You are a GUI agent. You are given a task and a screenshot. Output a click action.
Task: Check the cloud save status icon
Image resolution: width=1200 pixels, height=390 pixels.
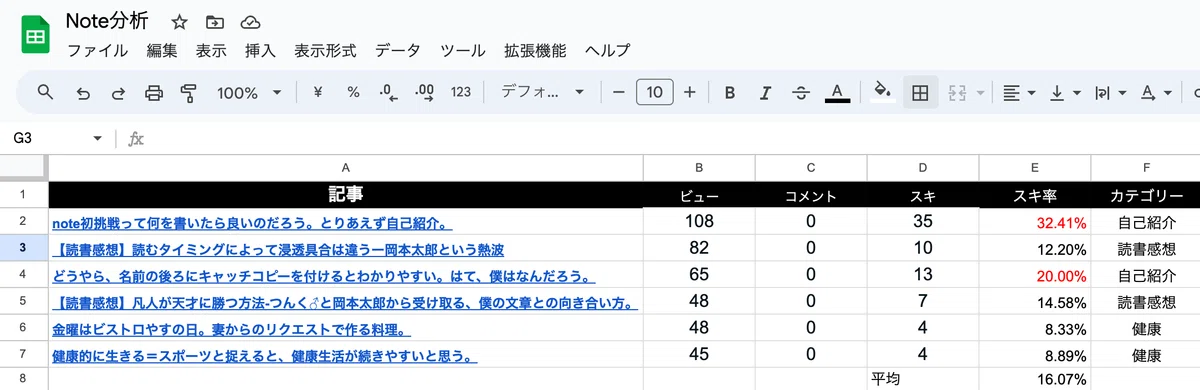(251, 22)
